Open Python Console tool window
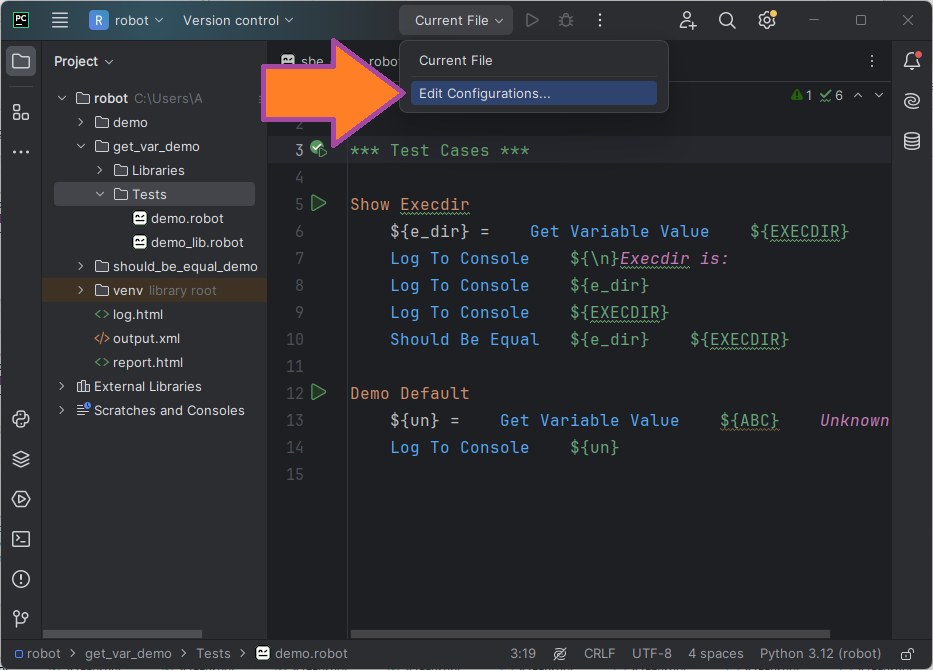Viewport: 933px width, 670px height. [x=21, y=419]
